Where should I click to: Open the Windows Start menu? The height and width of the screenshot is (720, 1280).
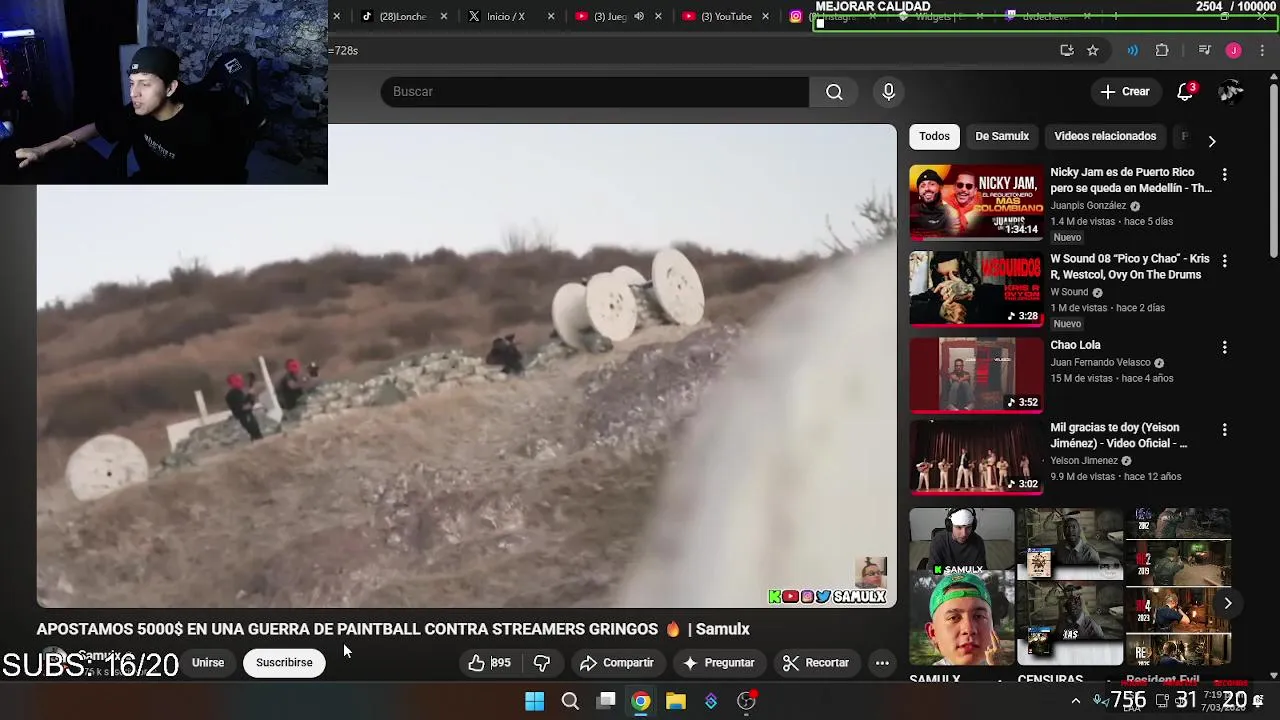(x=535, y=701)
